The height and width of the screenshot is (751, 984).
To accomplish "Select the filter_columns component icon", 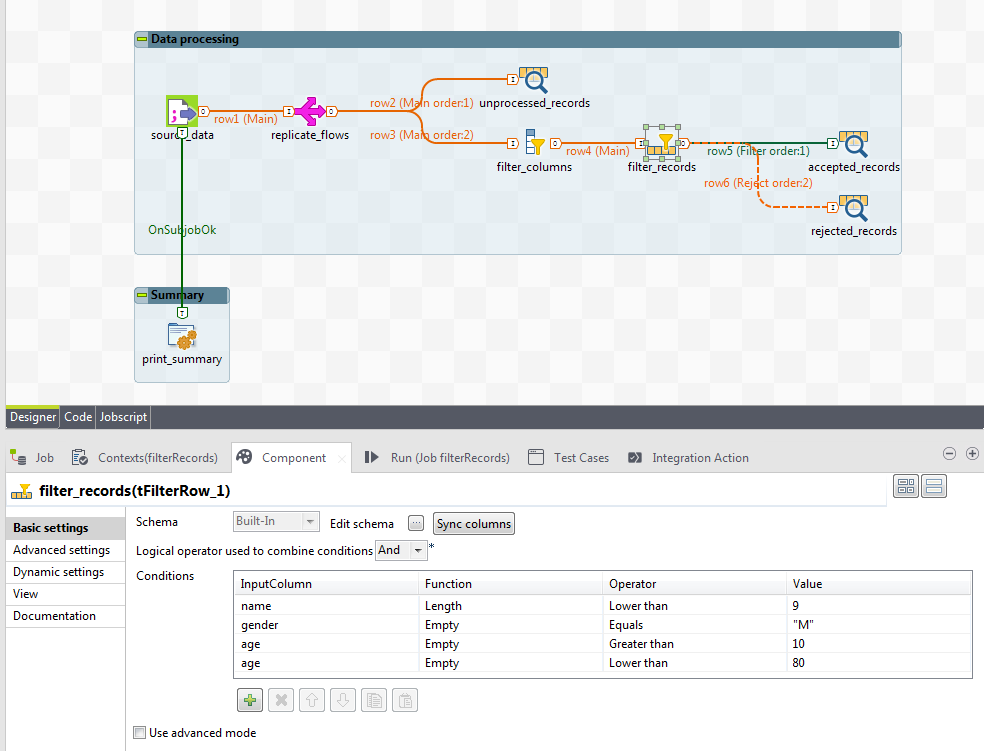I will [x=534, y=143].
